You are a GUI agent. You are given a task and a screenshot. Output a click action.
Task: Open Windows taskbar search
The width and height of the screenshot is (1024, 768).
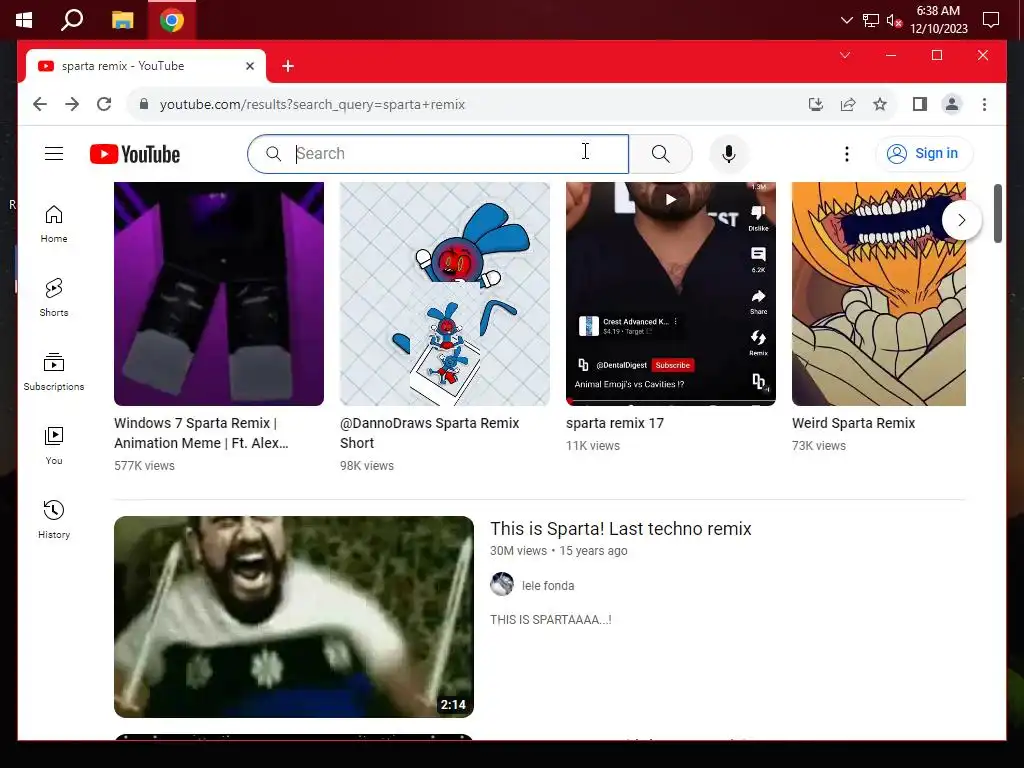pyautogui.click(x=72, y=20)
